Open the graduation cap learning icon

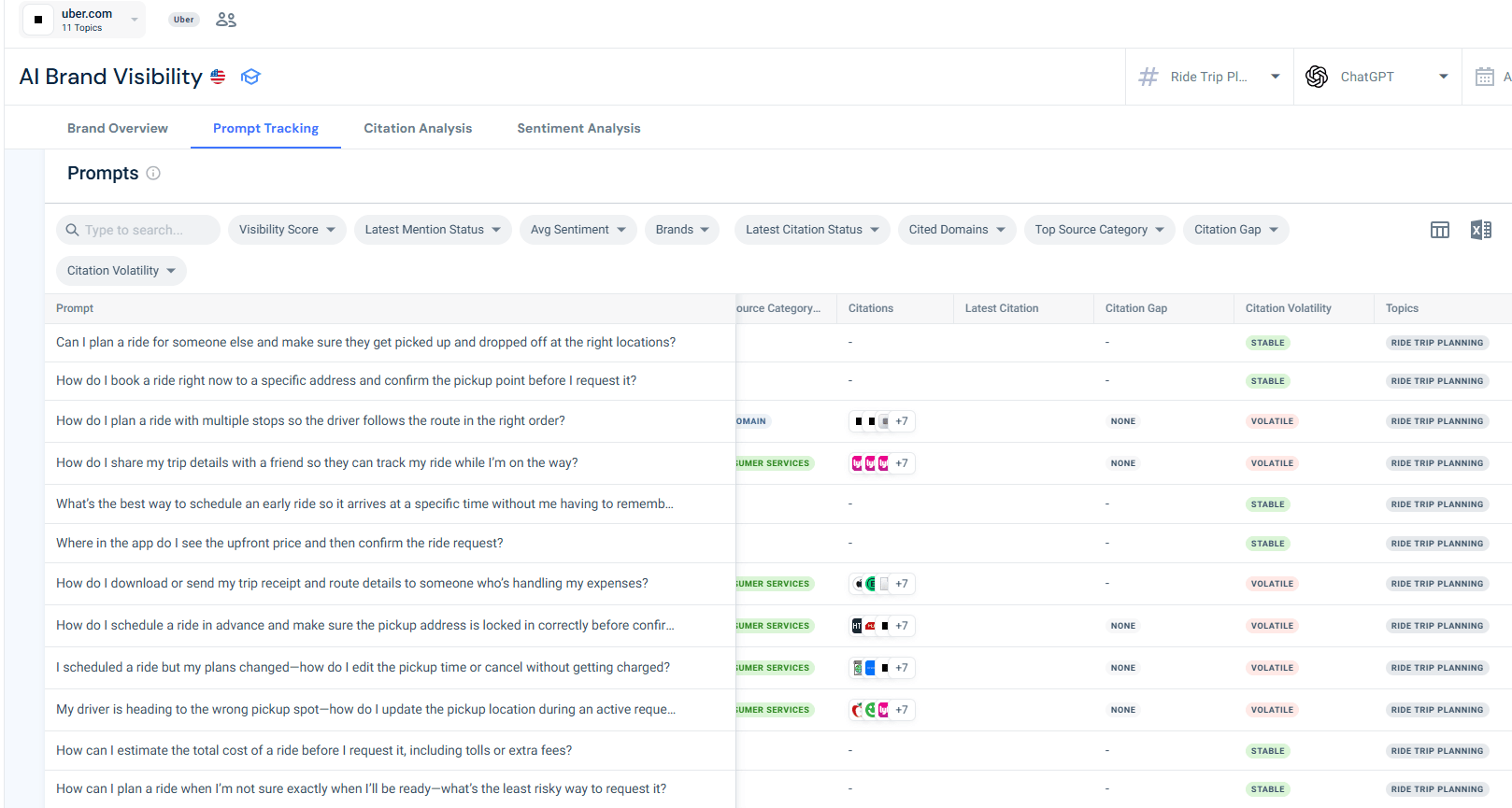point(250,77)
